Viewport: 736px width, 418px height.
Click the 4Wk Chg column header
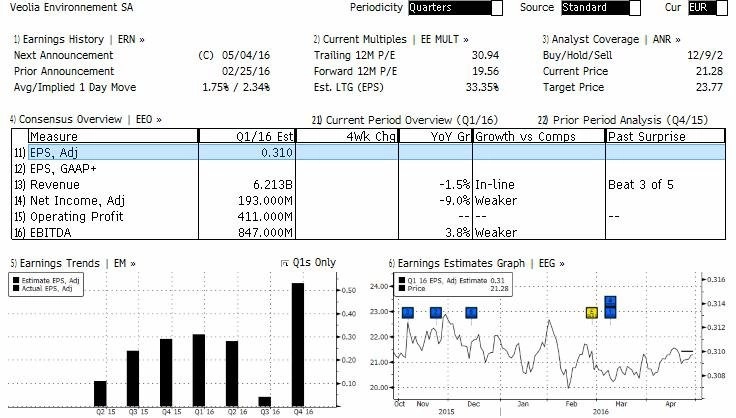coord(347,137)
